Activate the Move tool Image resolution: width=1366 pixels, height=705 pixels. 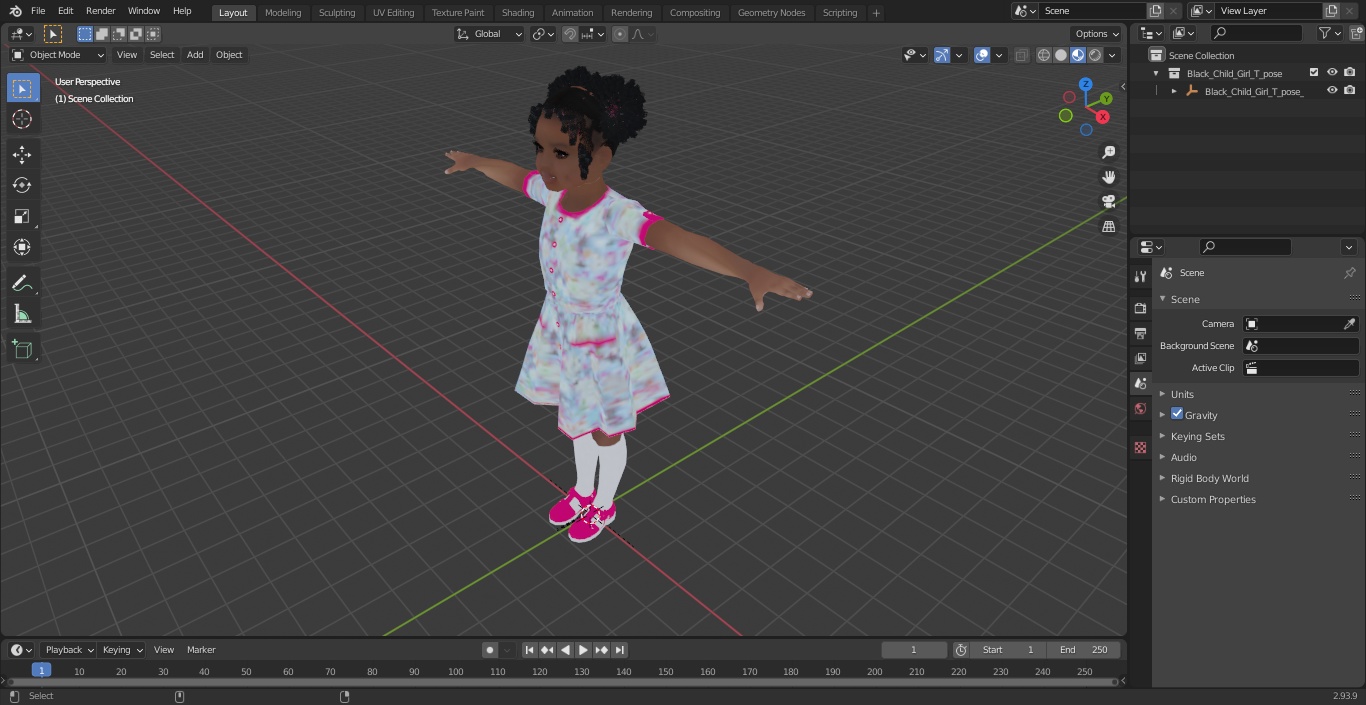click(22, 154)
